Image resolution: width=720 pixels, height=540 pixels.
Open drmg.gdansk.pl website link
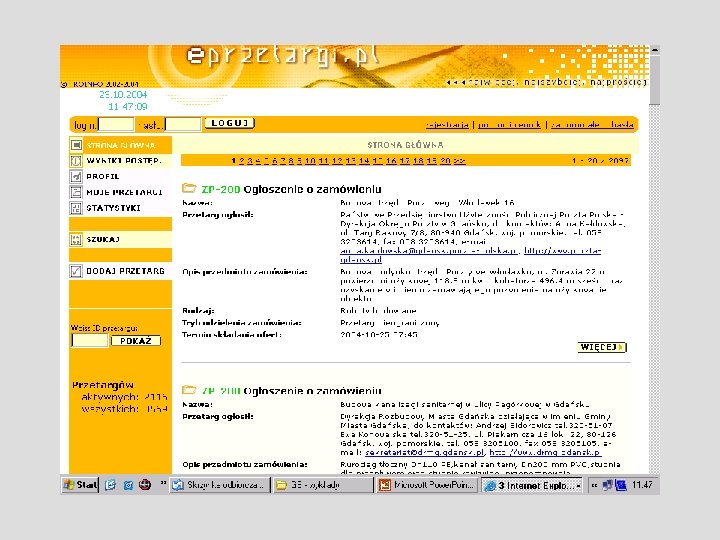click(545, 452)
